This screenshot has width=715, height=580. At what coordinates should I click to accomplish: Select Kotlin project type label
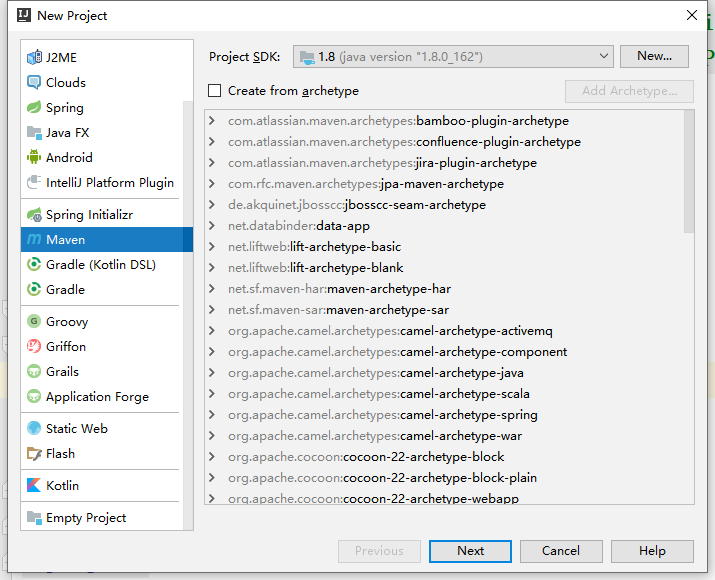62,486
